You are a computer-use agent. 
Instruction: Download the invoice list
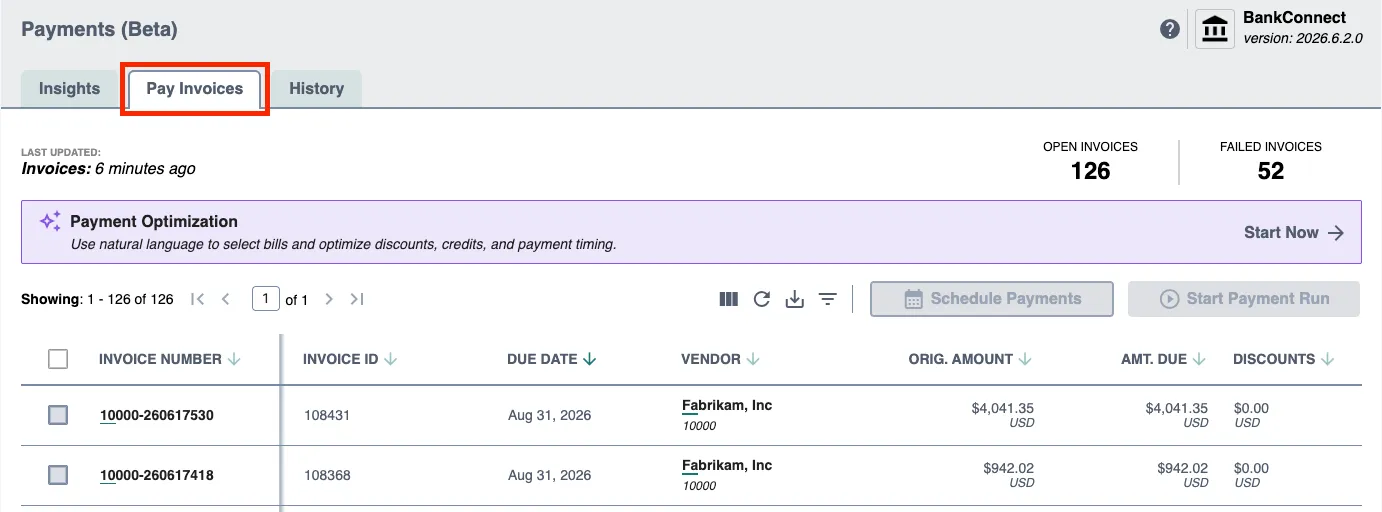795,299
